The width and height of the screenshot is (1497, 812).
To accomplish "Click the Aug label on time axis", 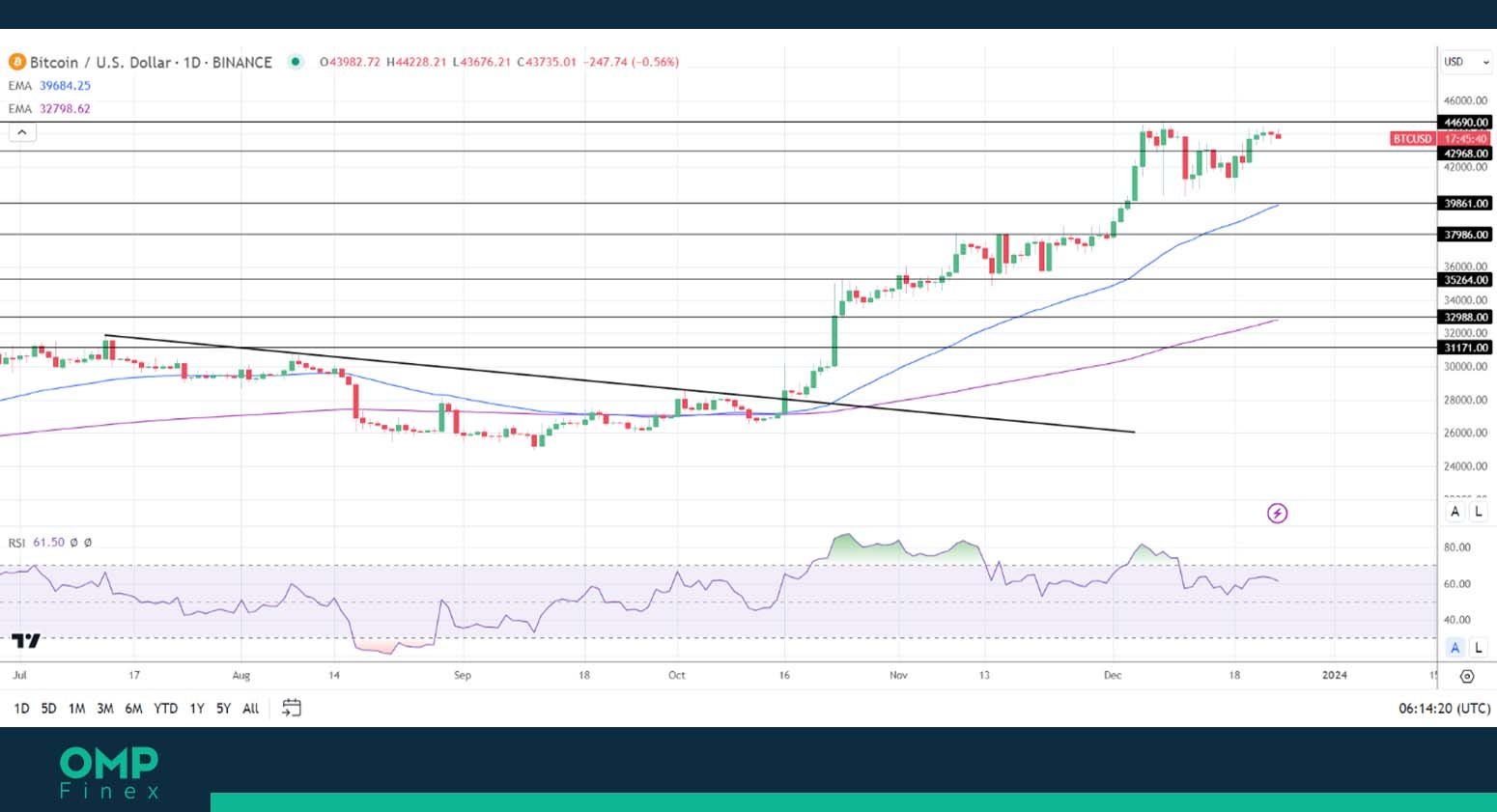I will click(241, 675).
